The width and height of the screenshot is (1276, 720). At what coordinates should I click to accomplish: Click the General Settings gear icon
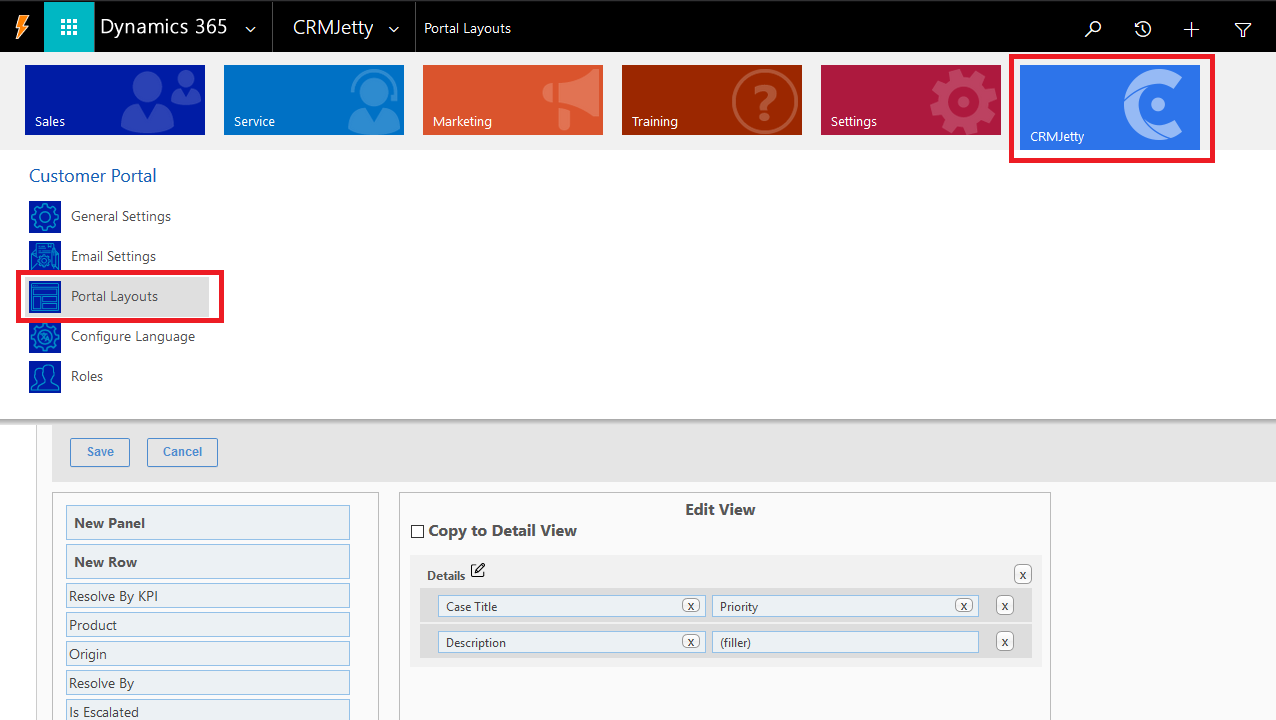click(x=45, y=217)
